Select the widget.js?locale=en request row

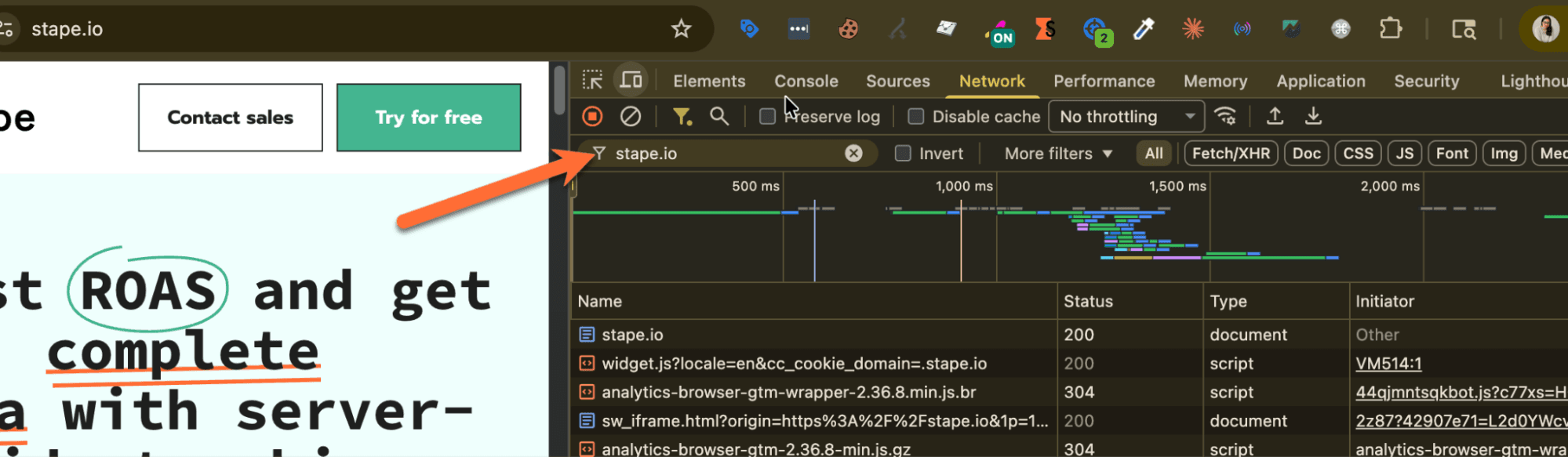coord(1070,364)
